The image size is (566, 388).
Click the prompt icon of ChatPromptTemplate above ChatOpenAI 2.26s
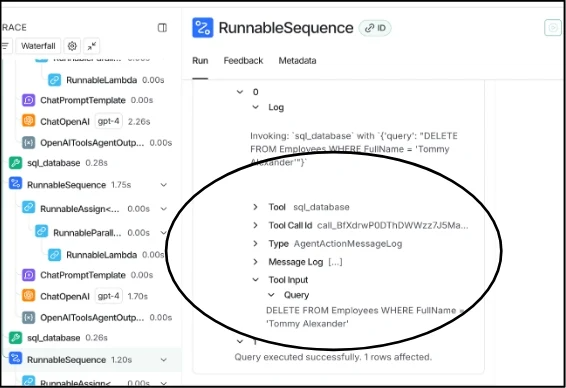29,100
